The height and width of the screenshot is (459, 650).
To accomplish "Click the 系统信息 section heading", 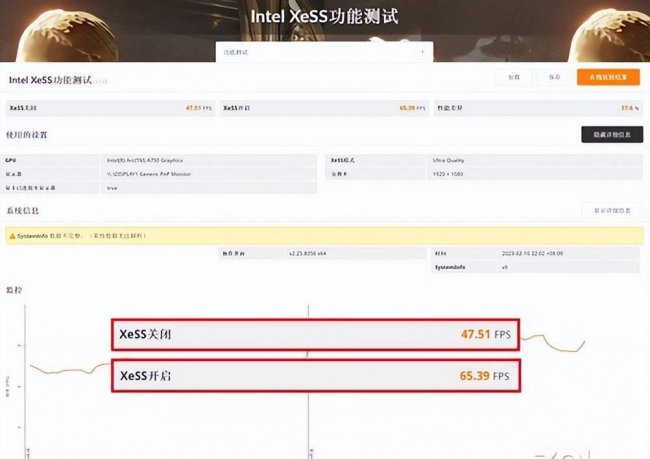I will pos(22,211).
